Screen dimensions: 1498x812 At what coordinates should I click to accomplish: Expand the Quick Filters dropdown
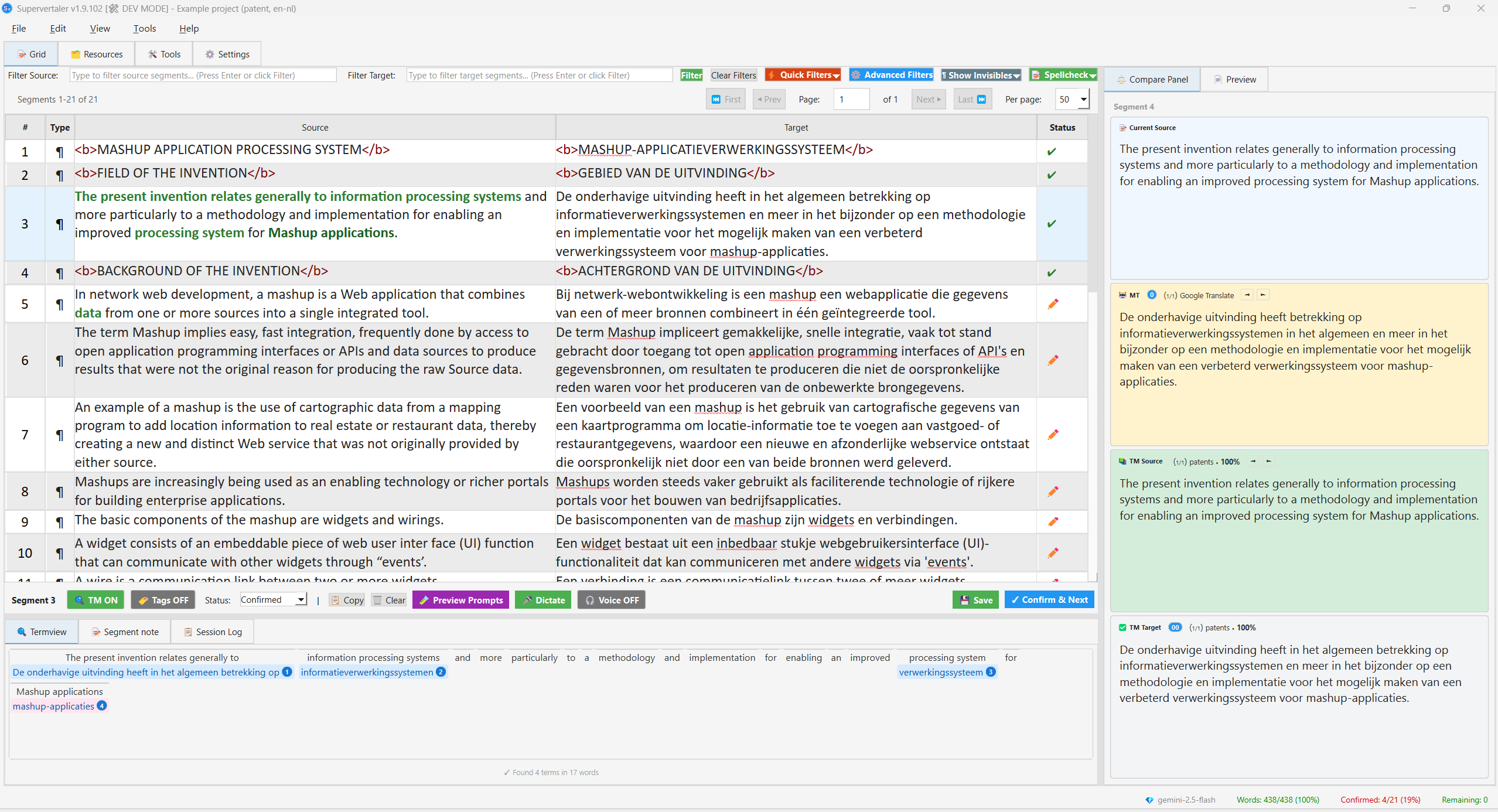pyautogui.click(x=803, y=75)
